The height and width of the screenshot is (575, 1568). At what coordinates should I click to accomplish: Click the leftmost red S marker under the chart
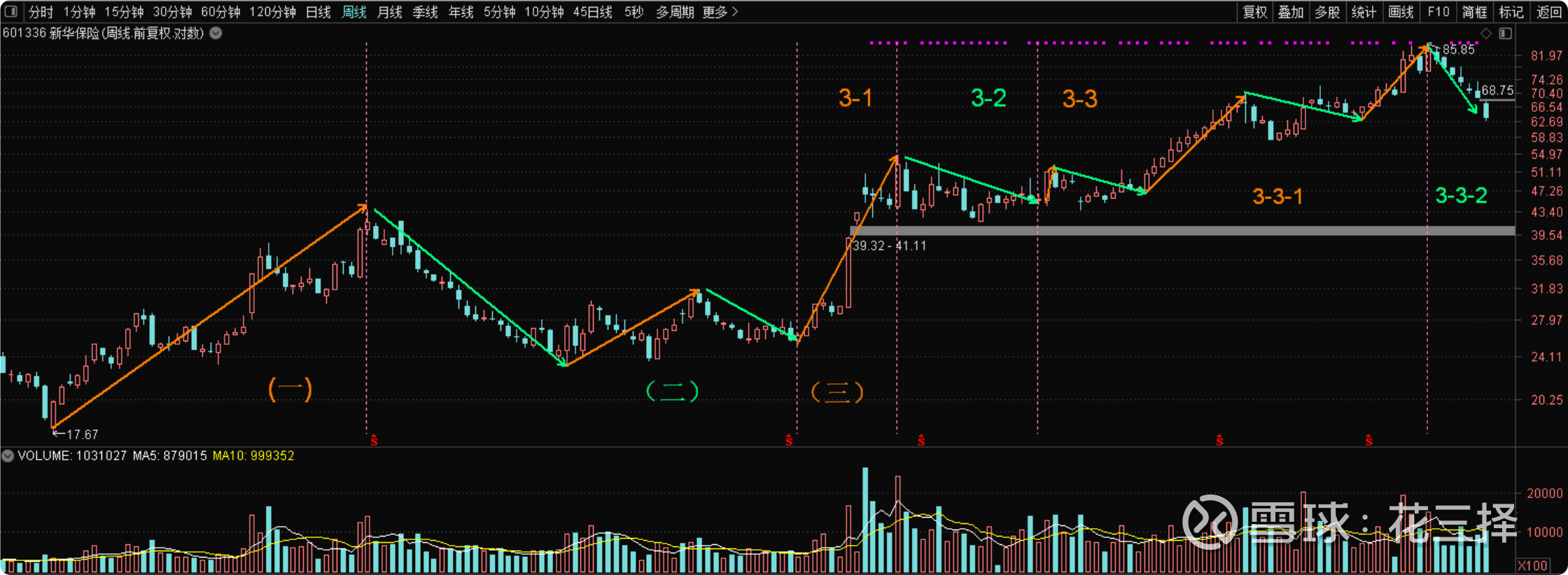coord(374,440)
